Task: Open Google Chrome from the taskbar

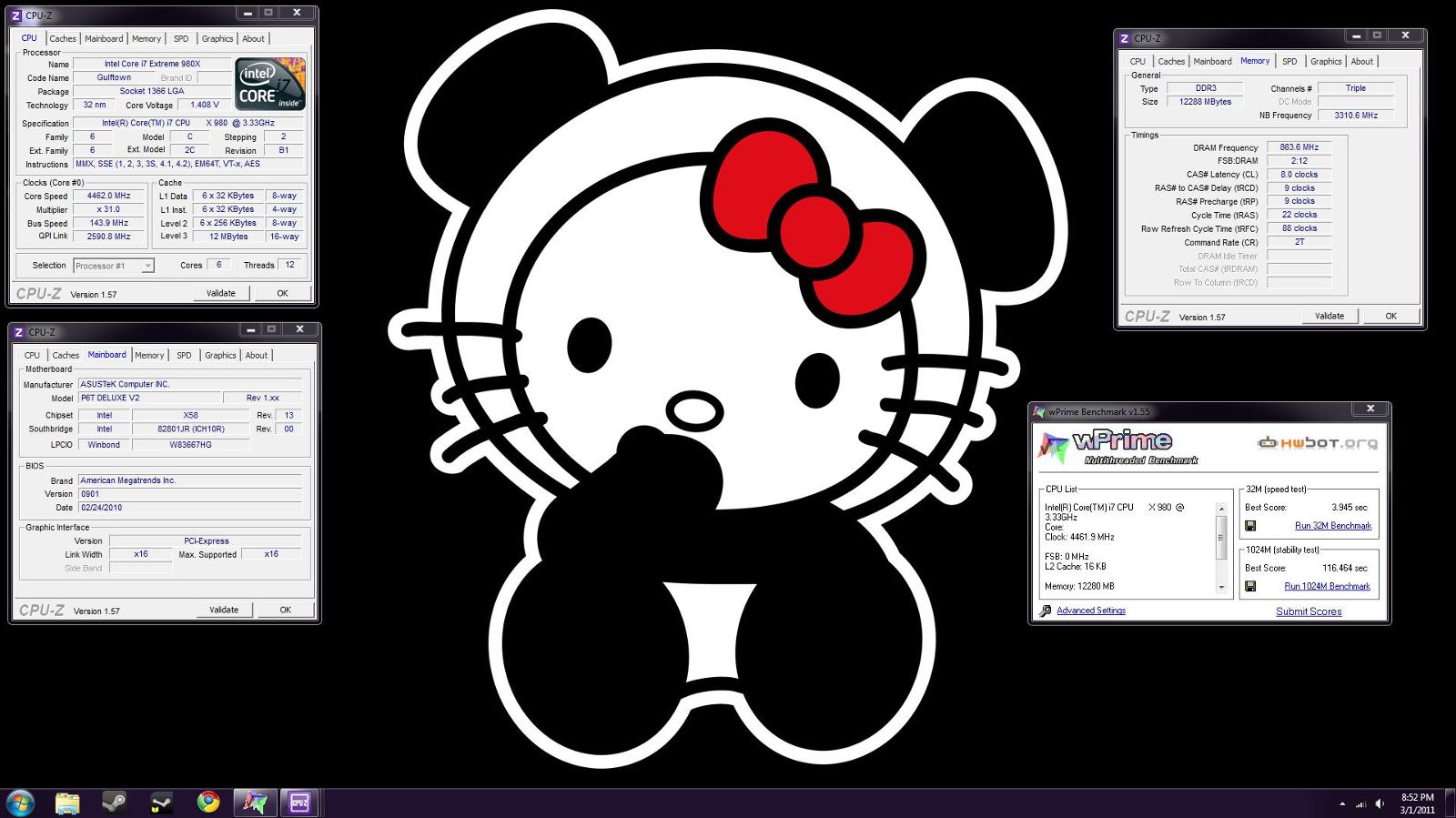Action: click(208, 802)
